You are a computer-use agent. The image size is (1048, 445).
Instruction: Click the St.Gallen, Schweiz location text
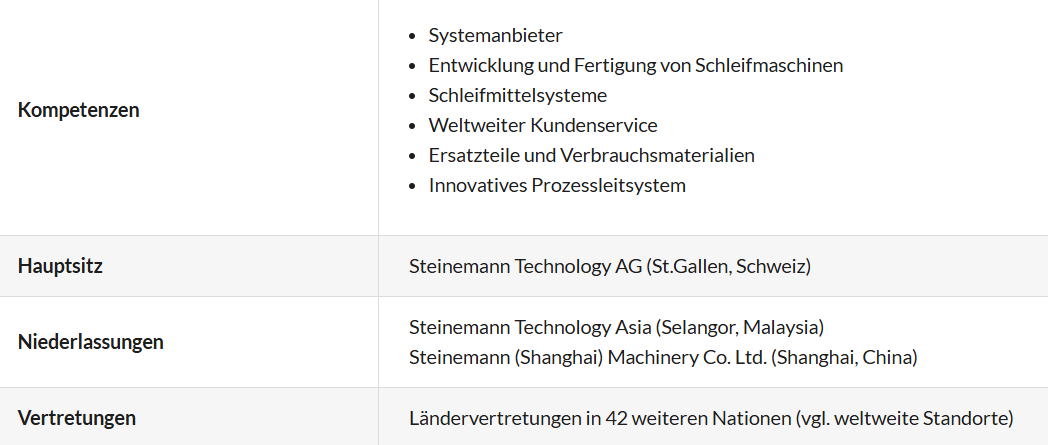[729, 266]
